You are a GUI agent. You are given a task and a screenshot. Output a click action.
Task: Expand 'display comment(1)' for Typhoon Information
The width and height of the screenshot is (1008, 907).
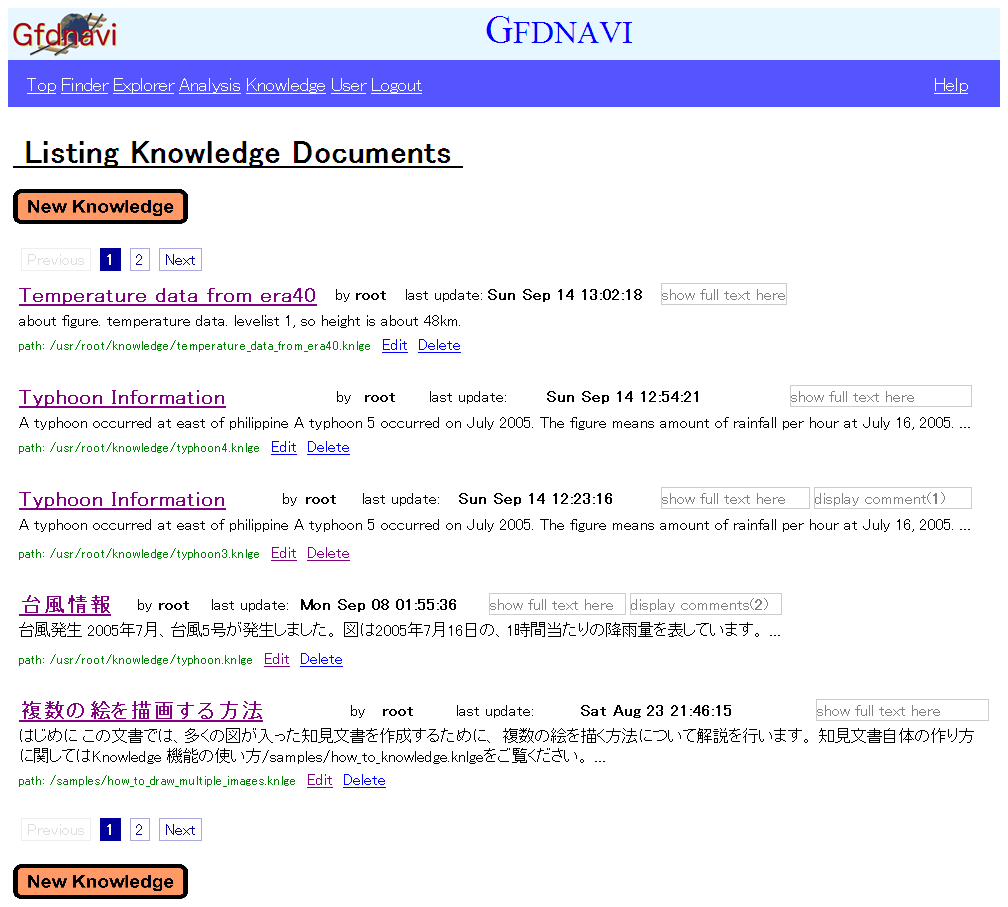[892, 499]
